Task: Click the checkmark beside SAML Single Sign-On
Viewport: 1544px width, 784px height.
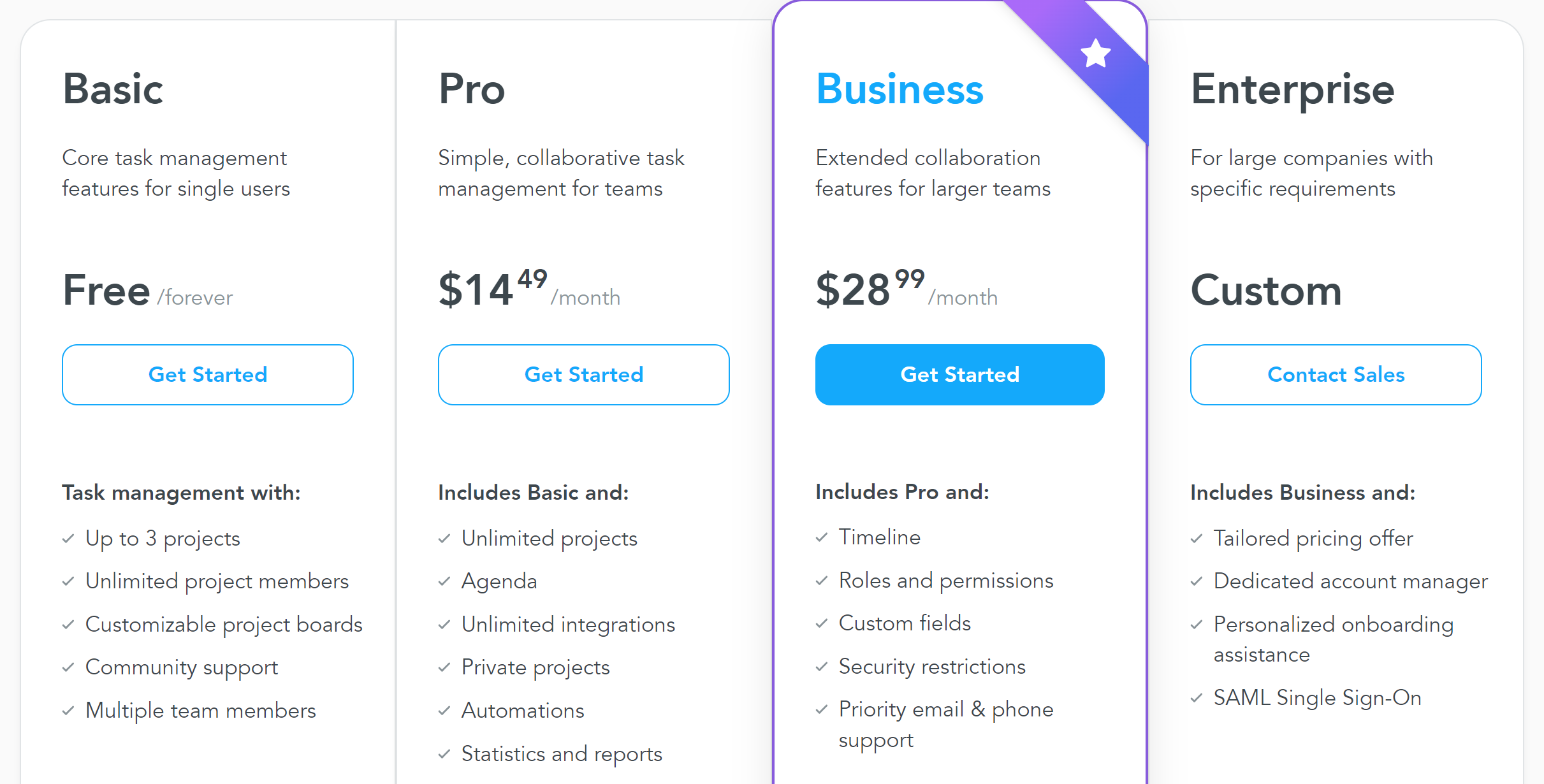Action: pos(1197,699)
